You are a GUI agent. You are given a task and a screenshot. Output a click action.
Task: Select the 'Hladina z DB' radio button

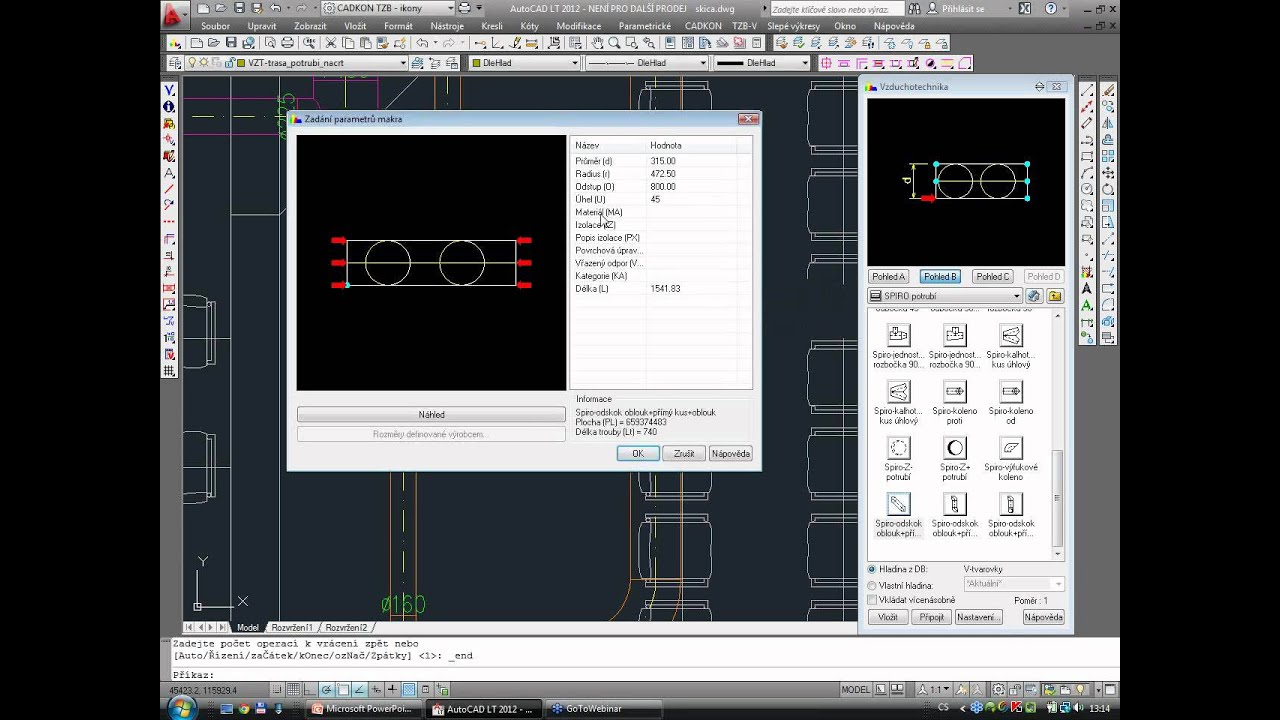(872, 569)
